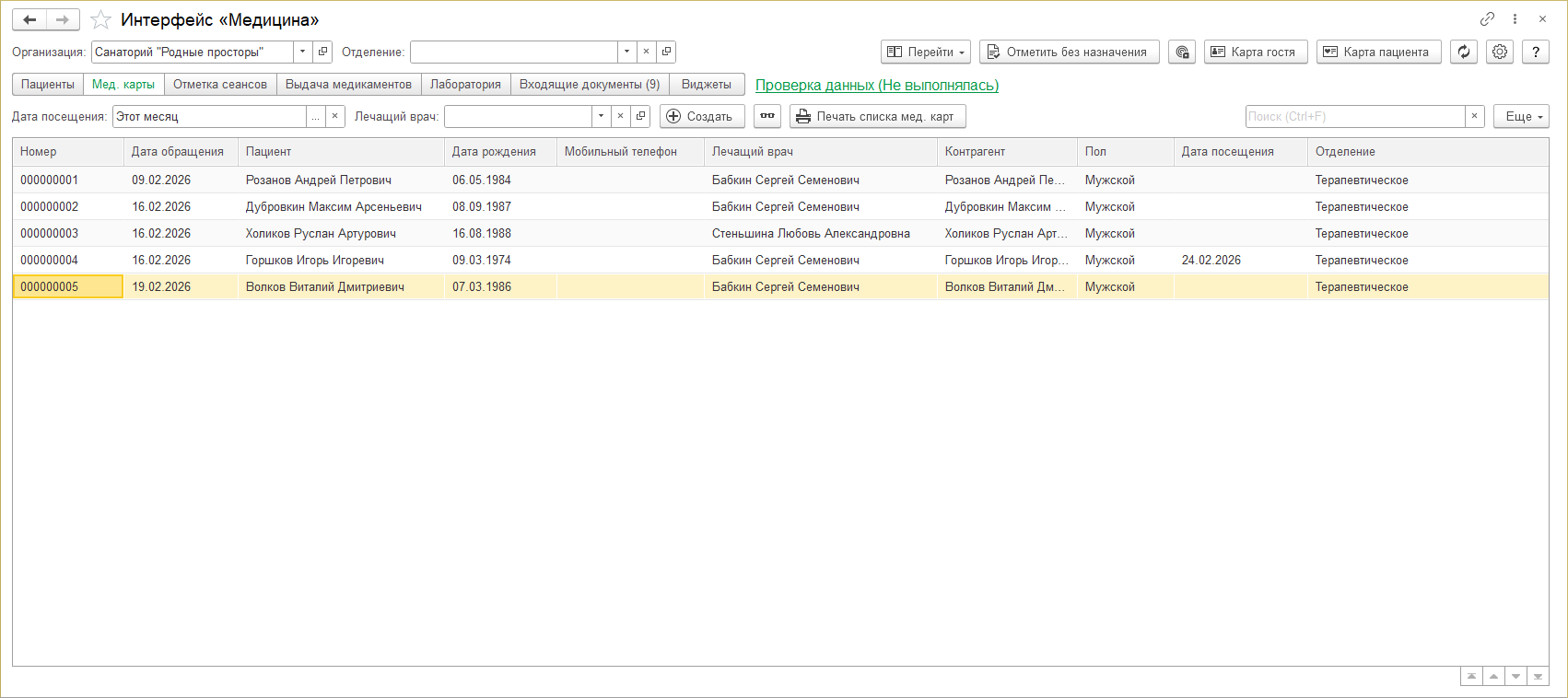The height and width of the screenshot is (698, 1568).
Task: Clear the Отделение field with the X
Action: click(646, 52)
